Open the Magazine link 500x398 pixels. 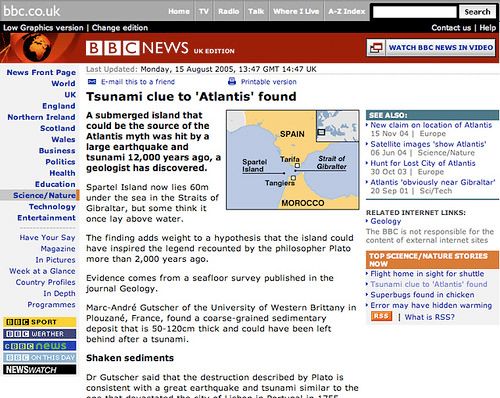point(58,249)
